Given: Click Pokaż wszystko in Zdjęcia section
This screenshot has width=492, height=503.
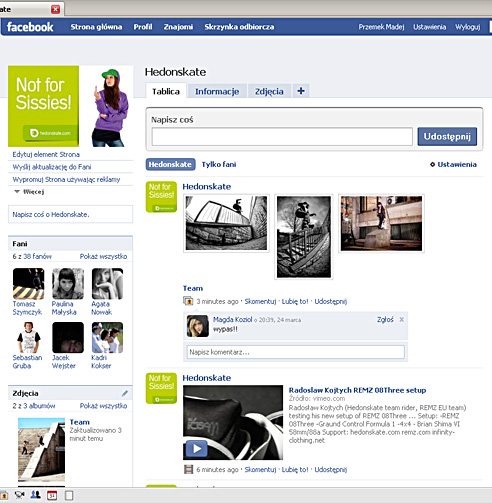Looking at the screenshot, I should pyautogui.click(x=103, y=406).
